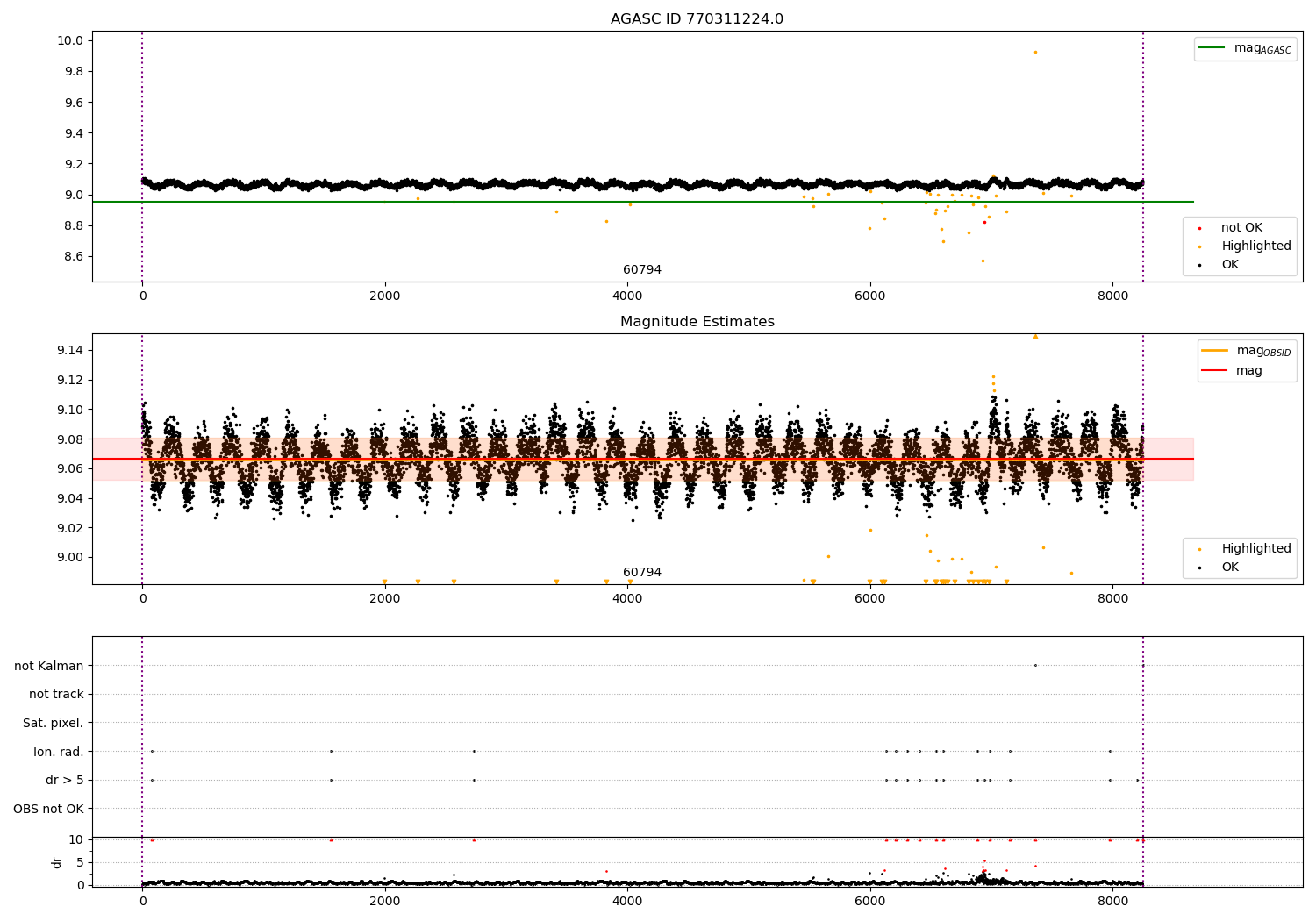Click 'Highlighted' legend entry in the middle plot
1316x921 pixels.
coord(1255,549)
